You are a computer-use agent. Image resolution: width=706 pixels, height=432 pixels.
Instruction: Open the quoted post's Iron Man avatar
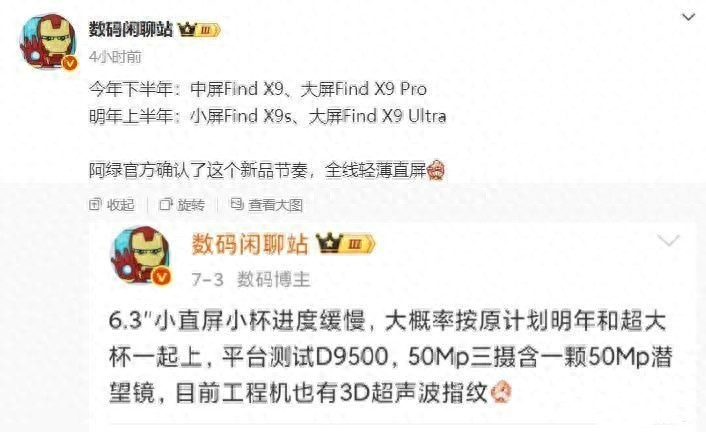(141, 255)
